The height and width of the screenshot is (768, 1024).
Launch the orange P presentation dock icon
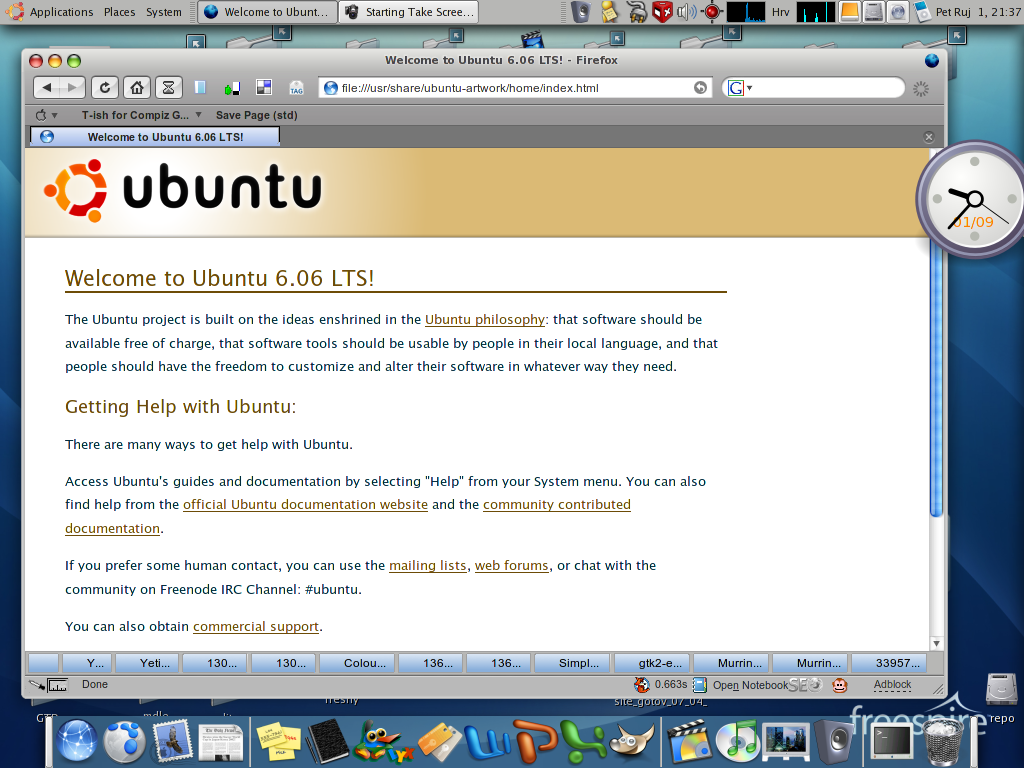click(x=536, y=741)
